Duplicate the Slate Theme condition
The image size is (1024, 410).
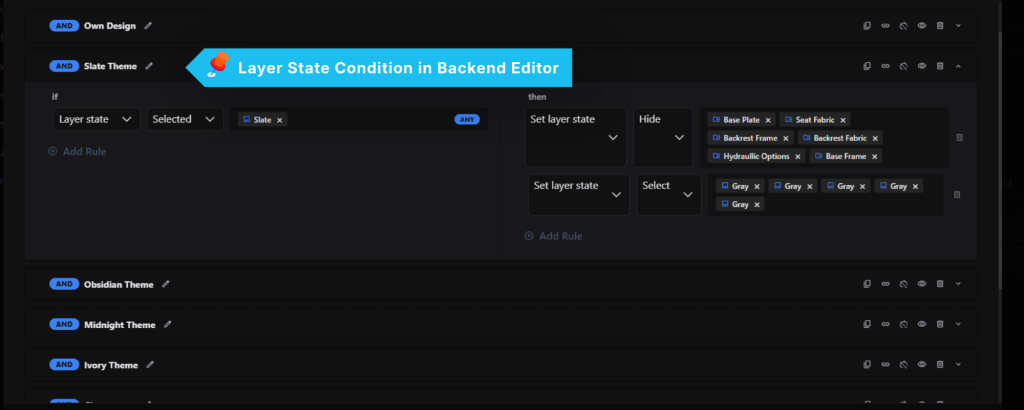click(867, 66)
